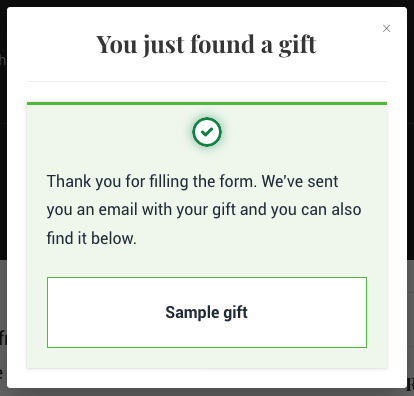The image size is (414, 396).
Task: Click the cut-off letter "R" behind the popup corner
Action: [x=410, y=384]
